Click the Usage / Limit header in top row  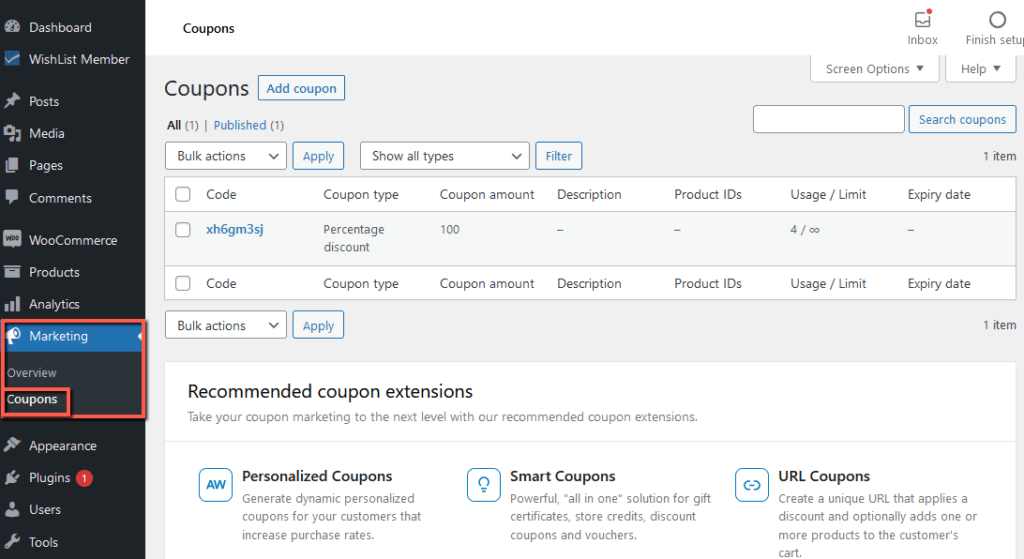828,194
